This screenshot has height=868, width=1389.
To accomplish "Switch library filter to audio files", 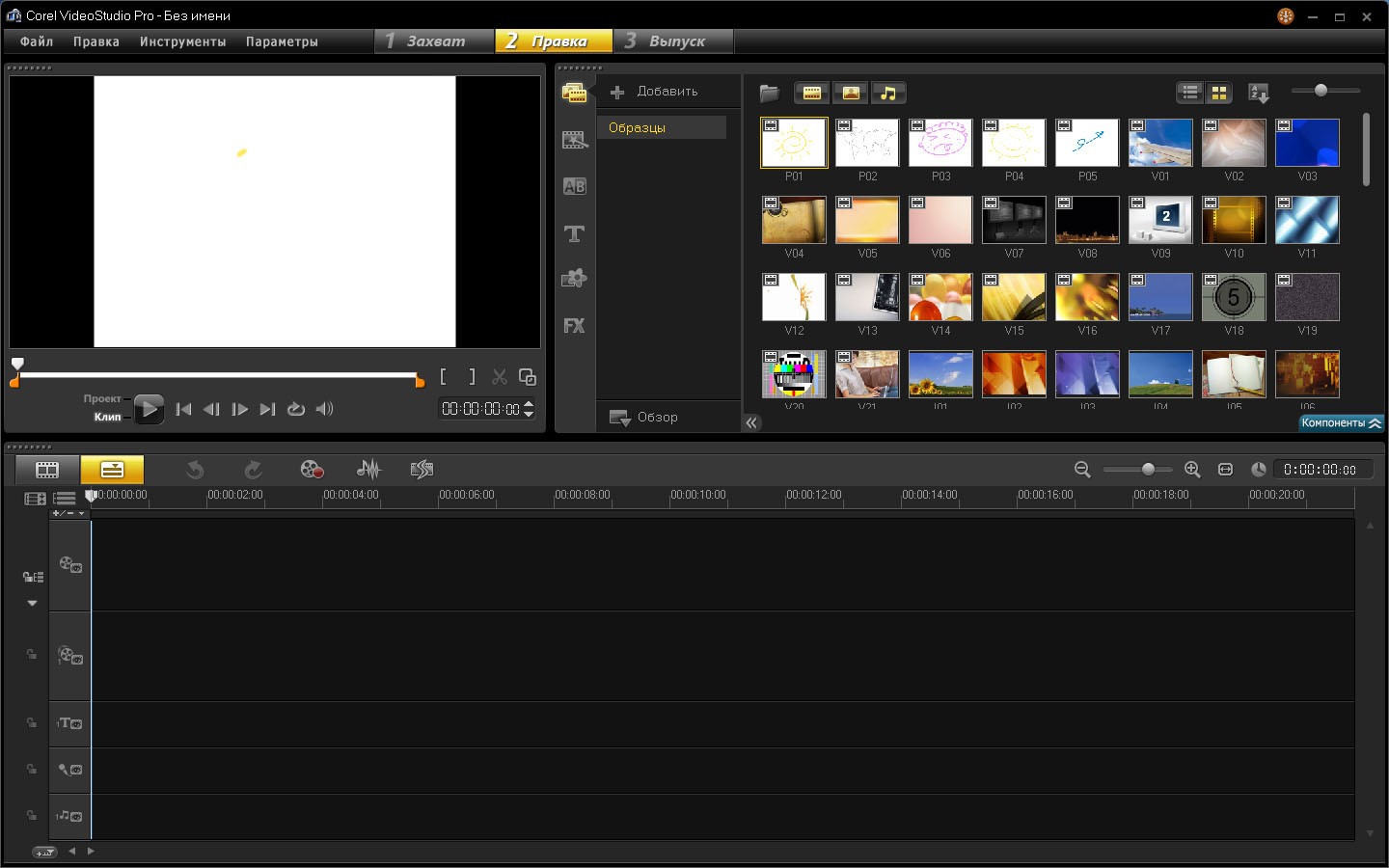I will pos(888,93).
